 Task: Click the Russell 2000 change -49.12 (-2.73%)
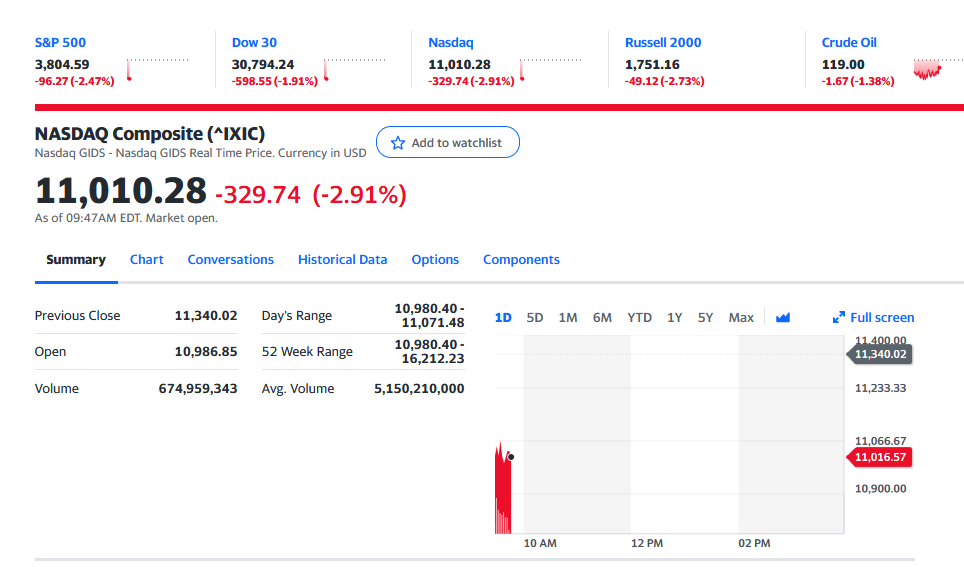665,81
